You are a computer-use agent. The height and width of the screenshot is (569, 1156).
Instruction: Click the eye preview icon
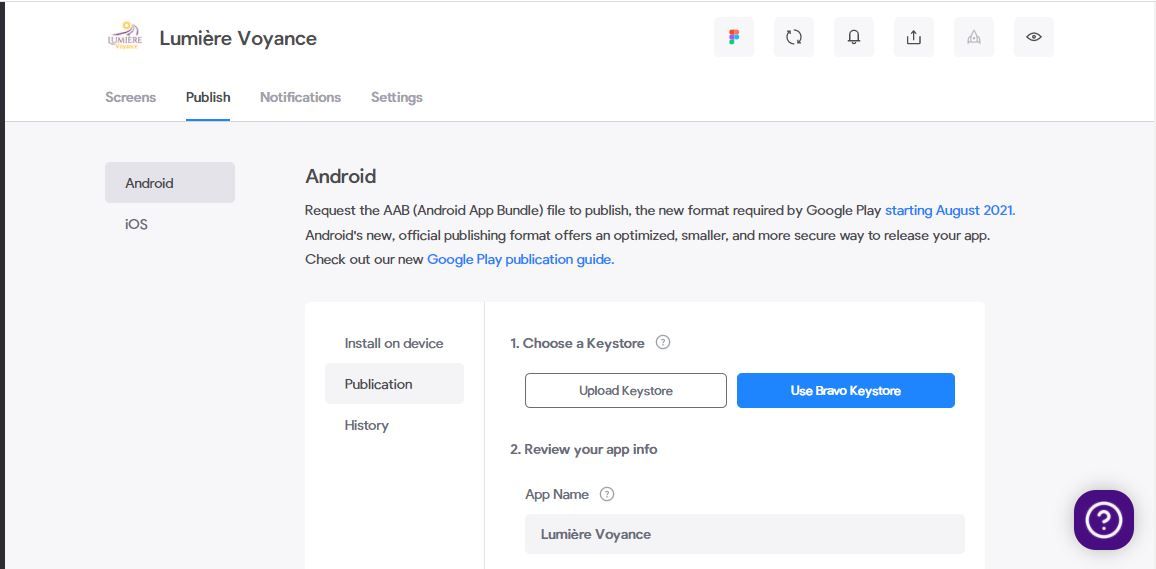pos(1034,37)
